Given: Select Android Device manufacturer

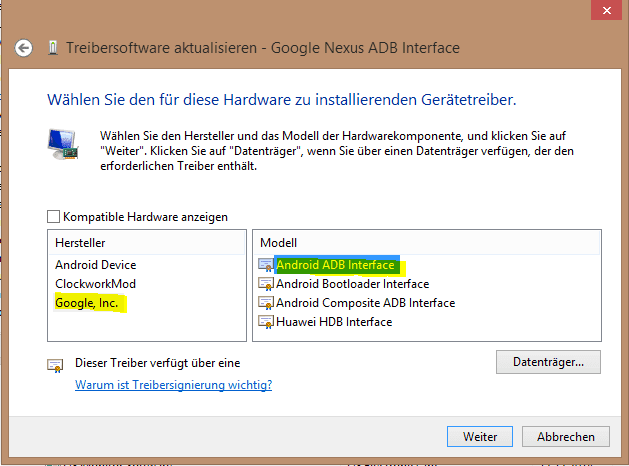Looking at the screenshot, I should pos(96,265).
